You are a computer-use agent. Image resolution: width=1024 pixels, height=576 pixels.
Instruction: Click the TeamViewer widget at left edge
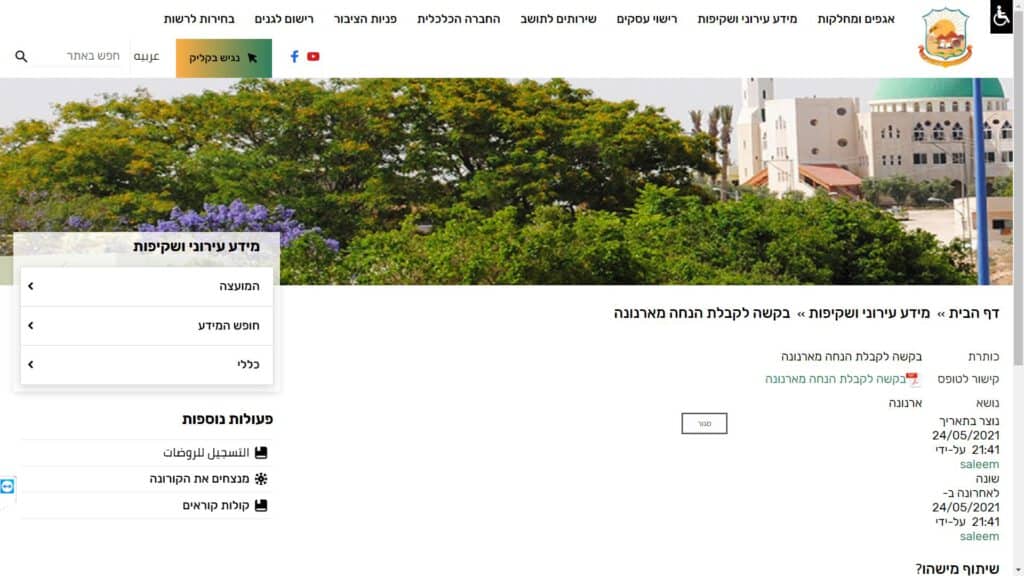click(x=8, y=486)
